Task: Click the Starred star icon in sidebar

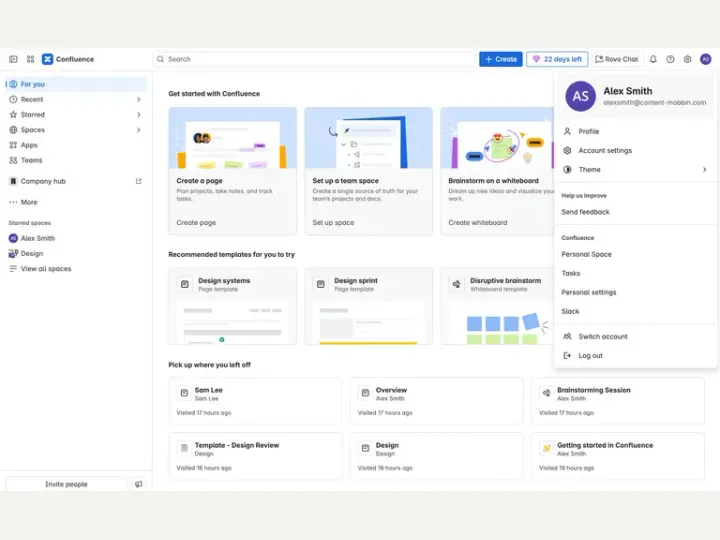Action: tap(13, 114)
